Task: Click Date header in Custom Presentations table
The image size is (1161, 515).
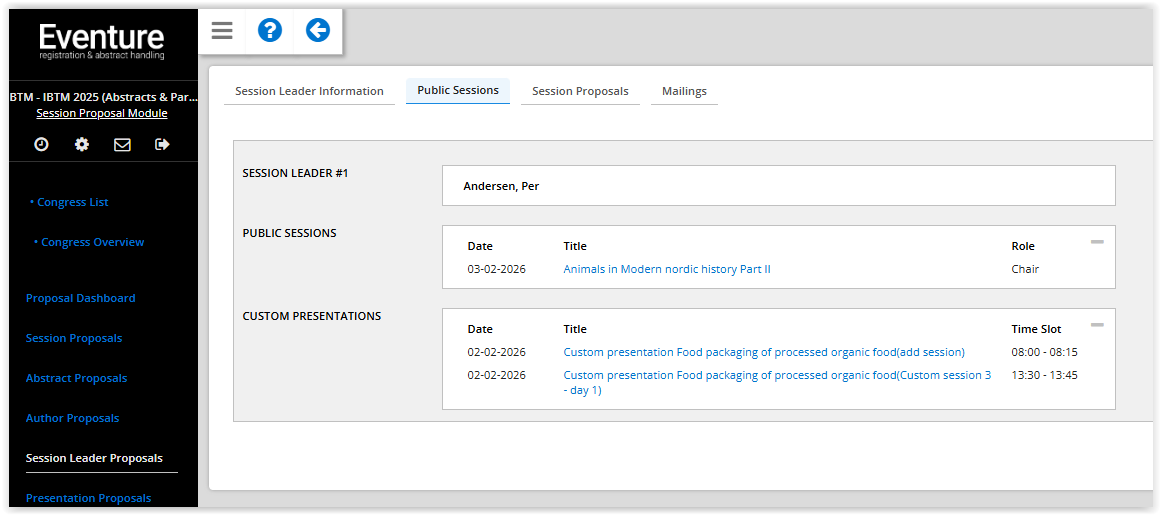Action: click(x=480, y=329)
